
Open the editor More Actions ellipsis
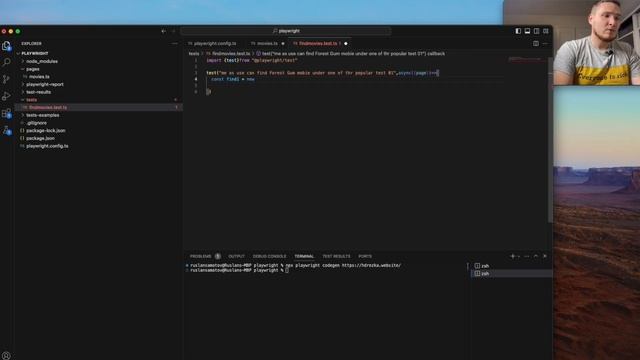tap(545, 43)
